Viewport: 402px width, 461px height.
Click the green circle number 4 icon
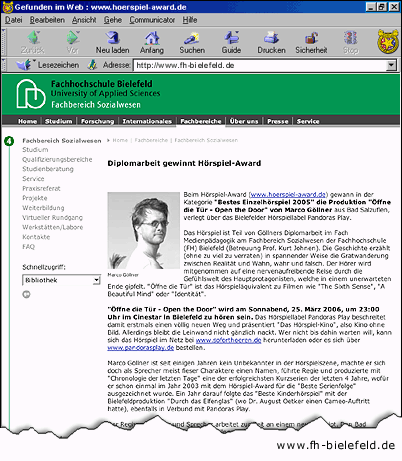point(9,141)
